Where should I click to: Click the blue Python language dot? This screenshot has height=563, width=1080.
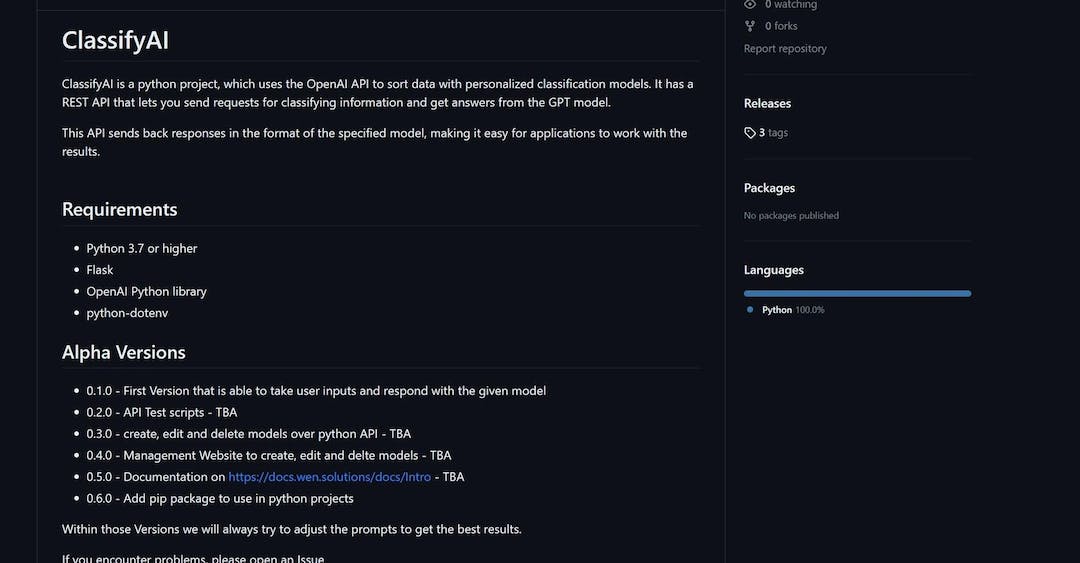[750, 310]
